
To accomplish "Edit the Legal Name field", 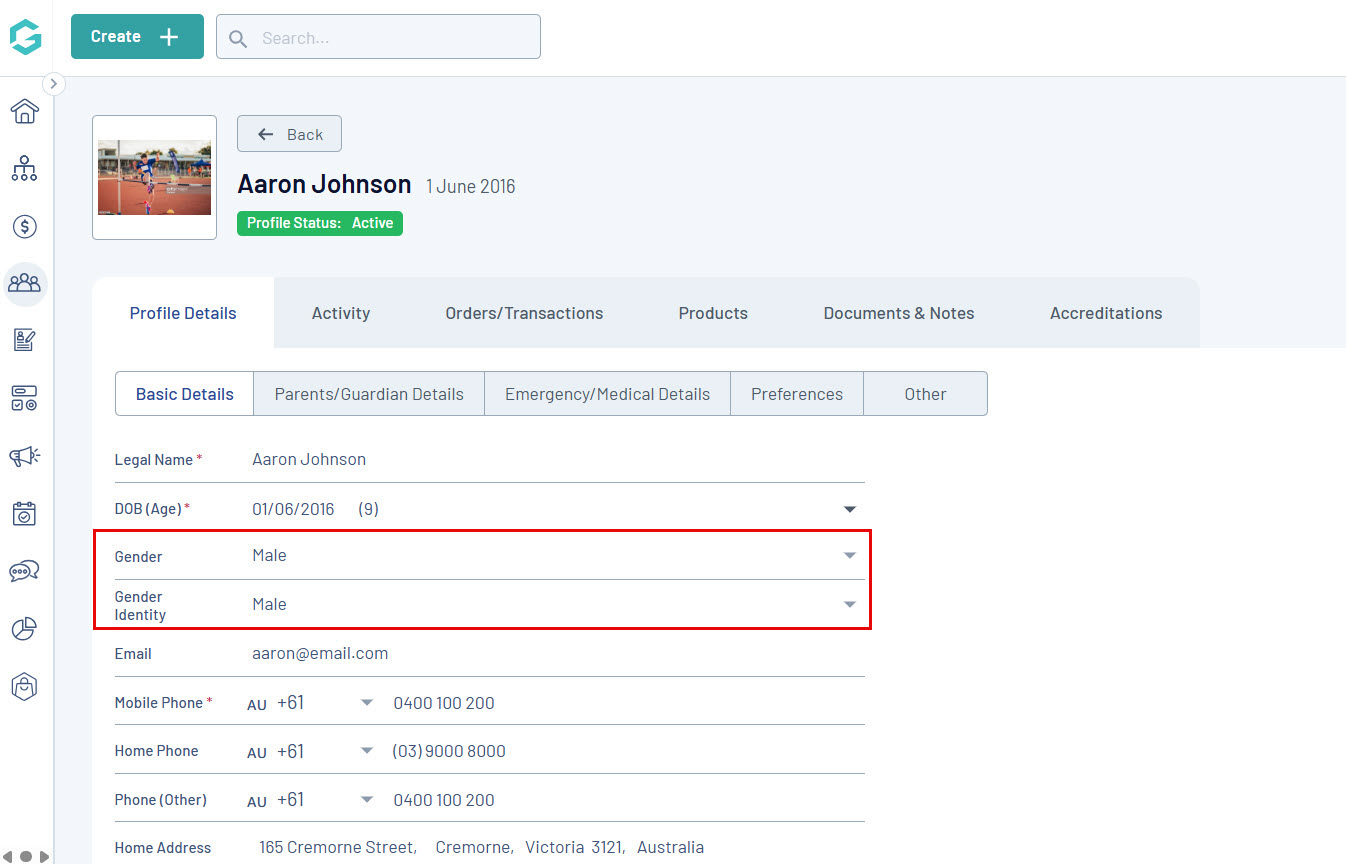I will tap(557, 460).
